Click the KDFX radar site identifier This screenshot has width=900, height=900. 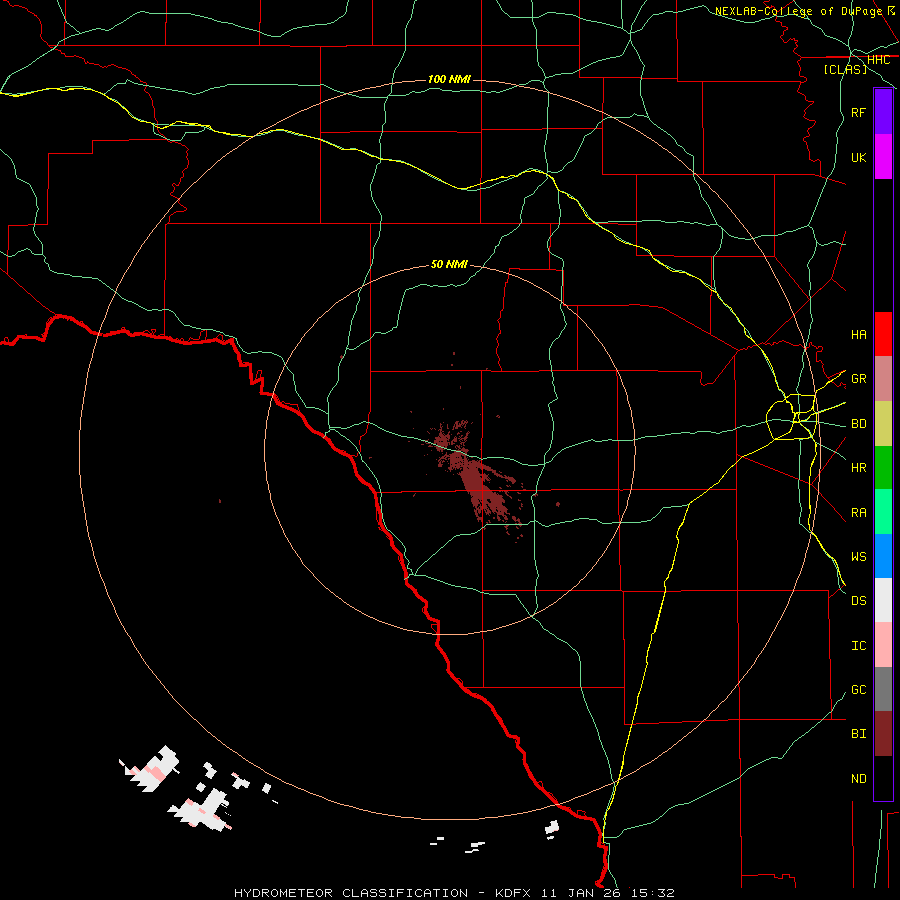(515, 893)
